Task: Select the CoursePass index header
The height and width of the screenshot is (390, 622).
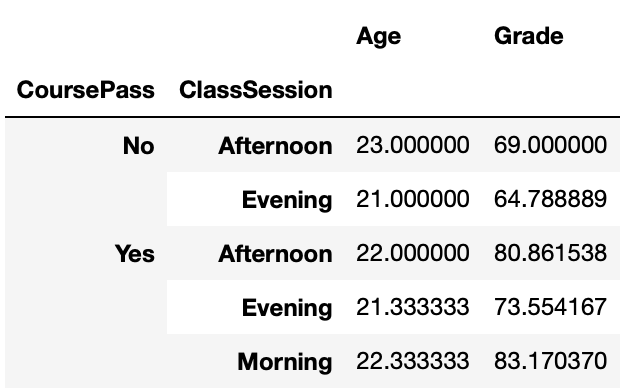Action: pos(85,90)
